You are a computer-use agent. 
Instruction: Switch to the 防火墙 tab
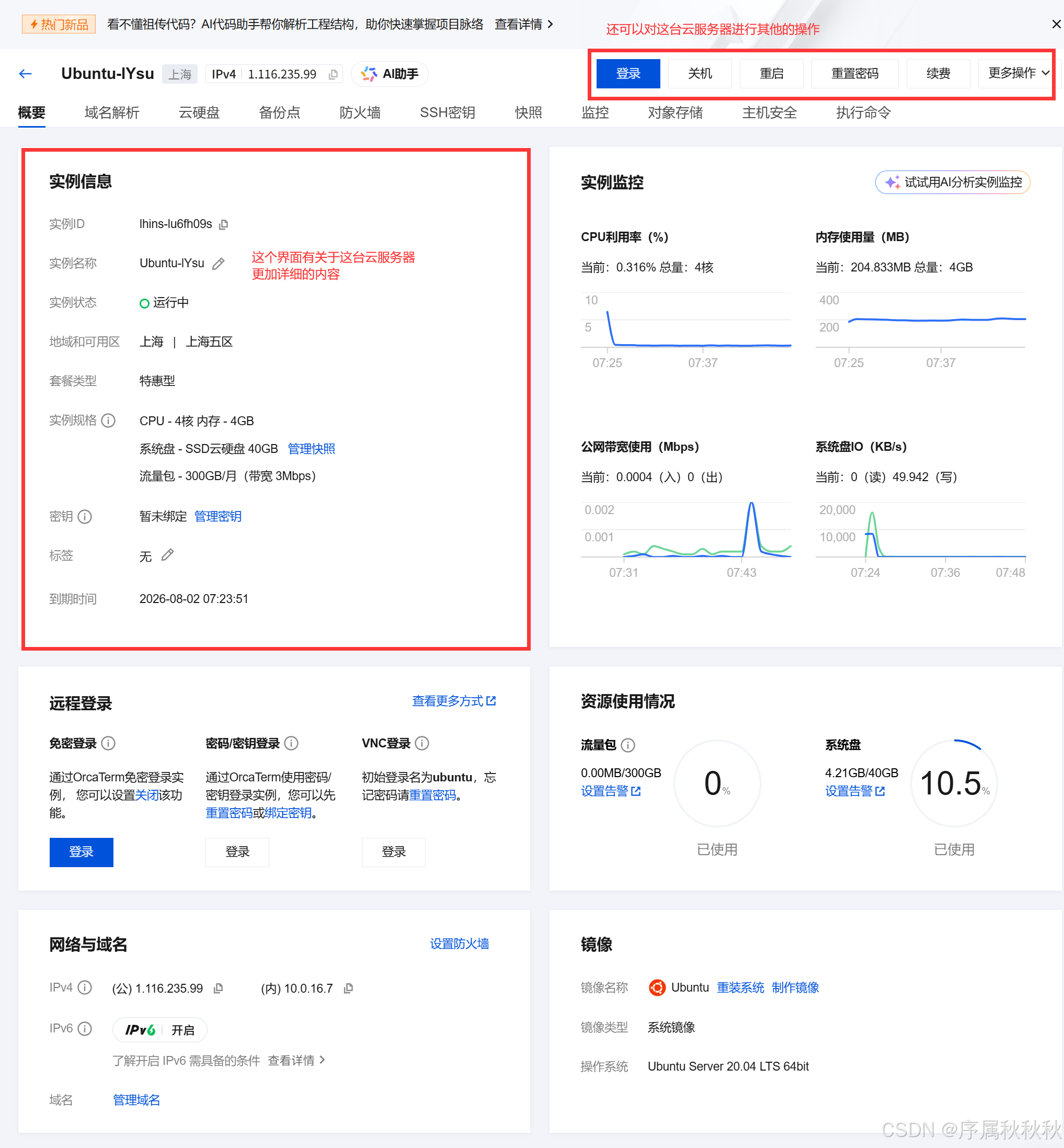360,112
